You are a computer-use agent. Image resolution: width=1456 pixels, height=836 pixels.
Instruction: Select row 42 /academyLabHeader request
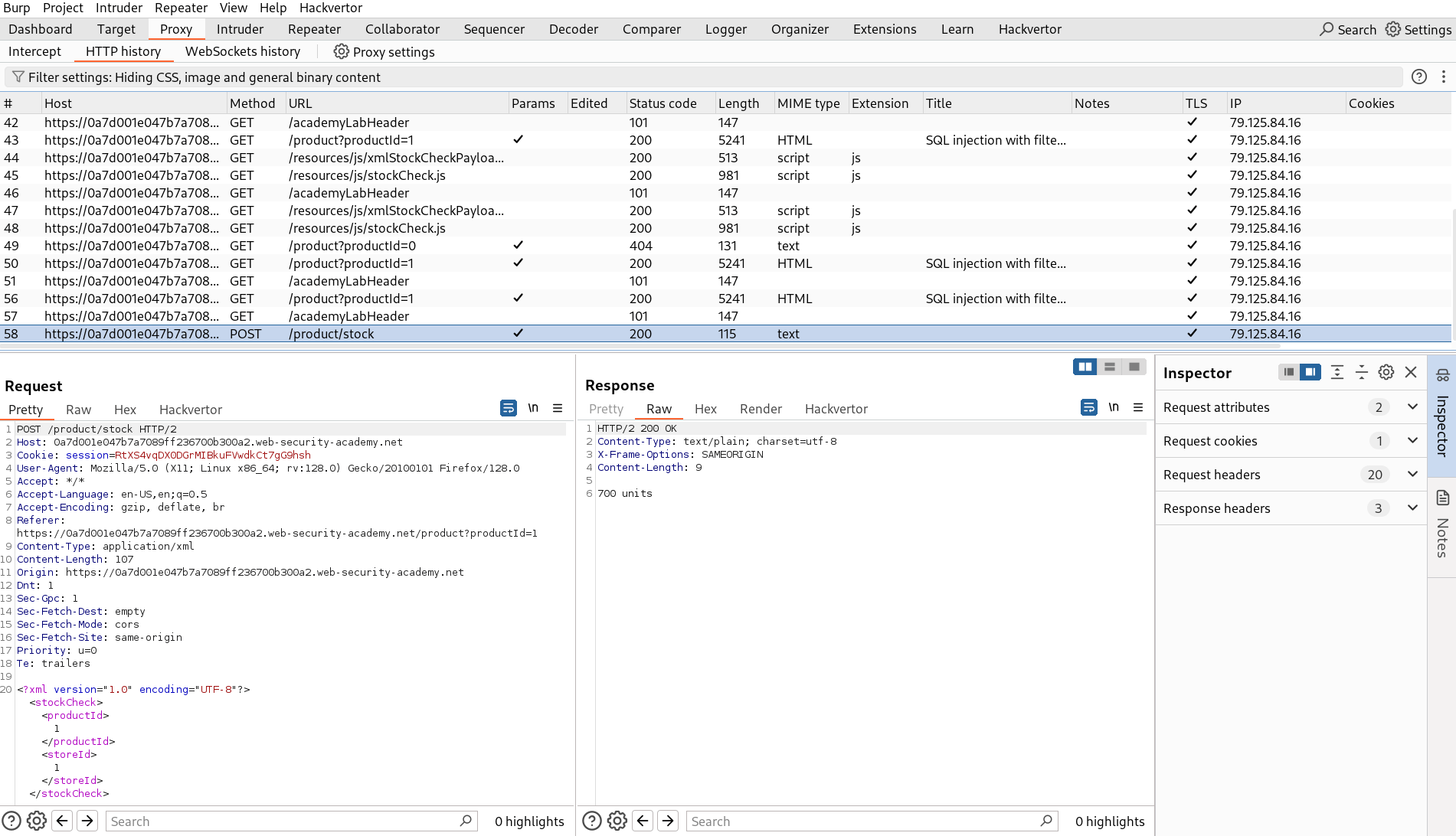725,122
